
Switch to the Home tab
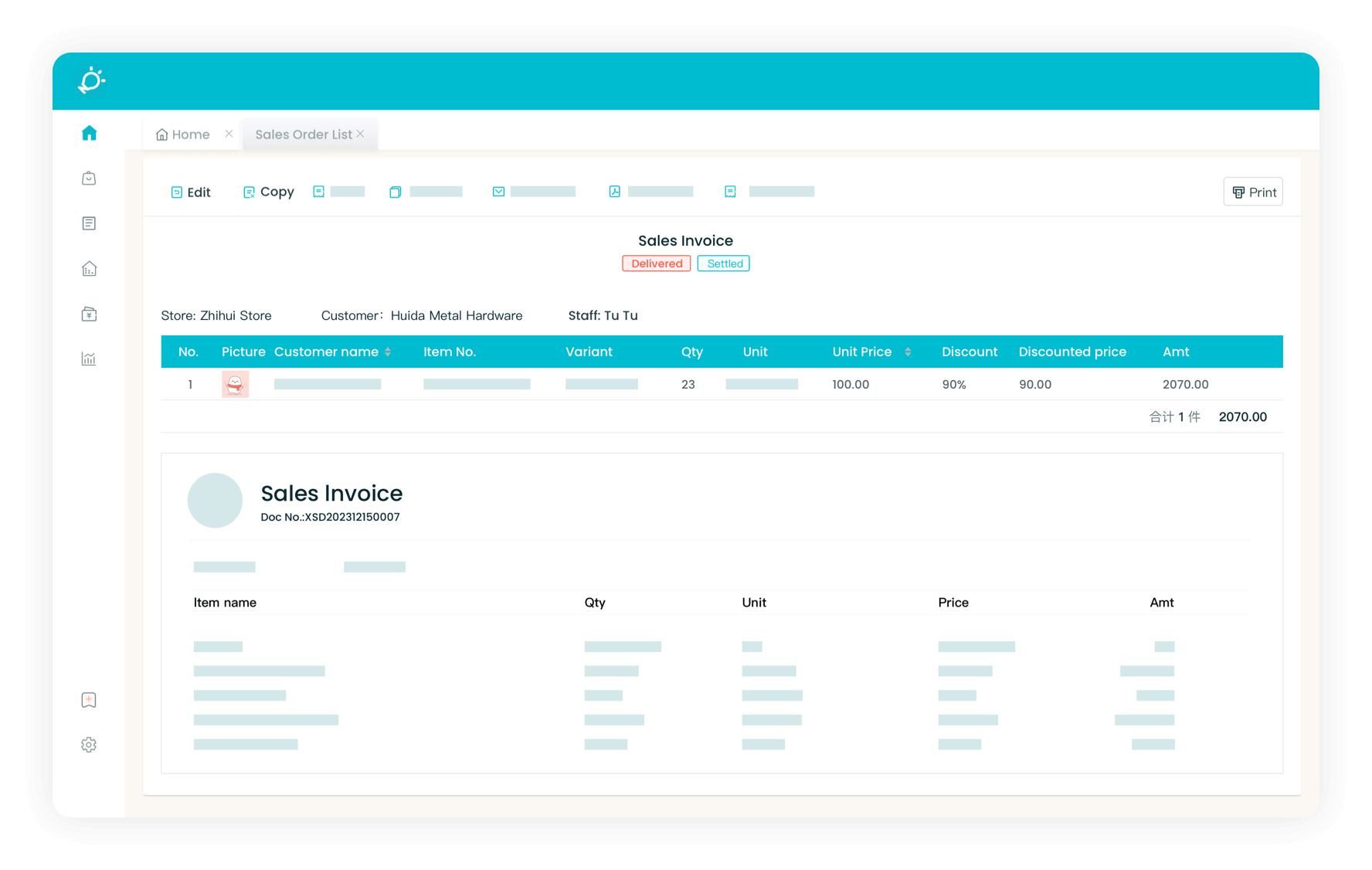click(x=184, y=134)
